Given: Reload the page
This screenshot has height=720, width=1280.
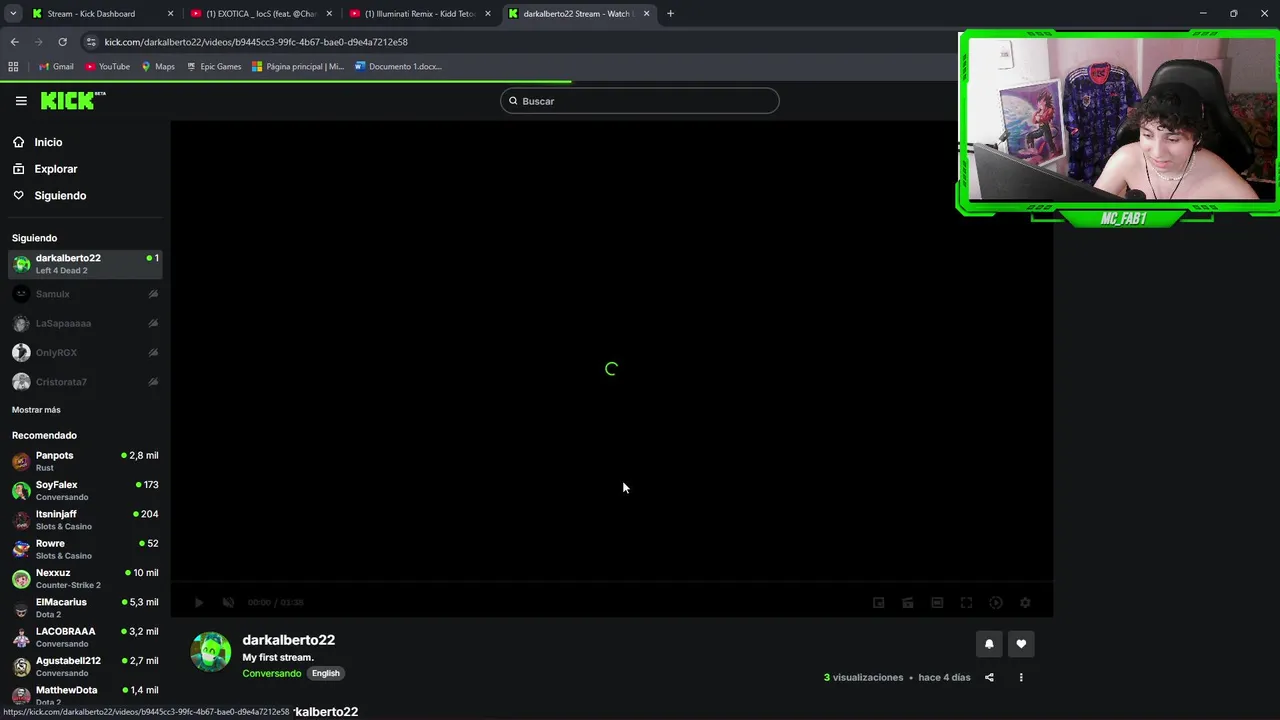Looking at the screenshot, I should click(x=62, y=42).
